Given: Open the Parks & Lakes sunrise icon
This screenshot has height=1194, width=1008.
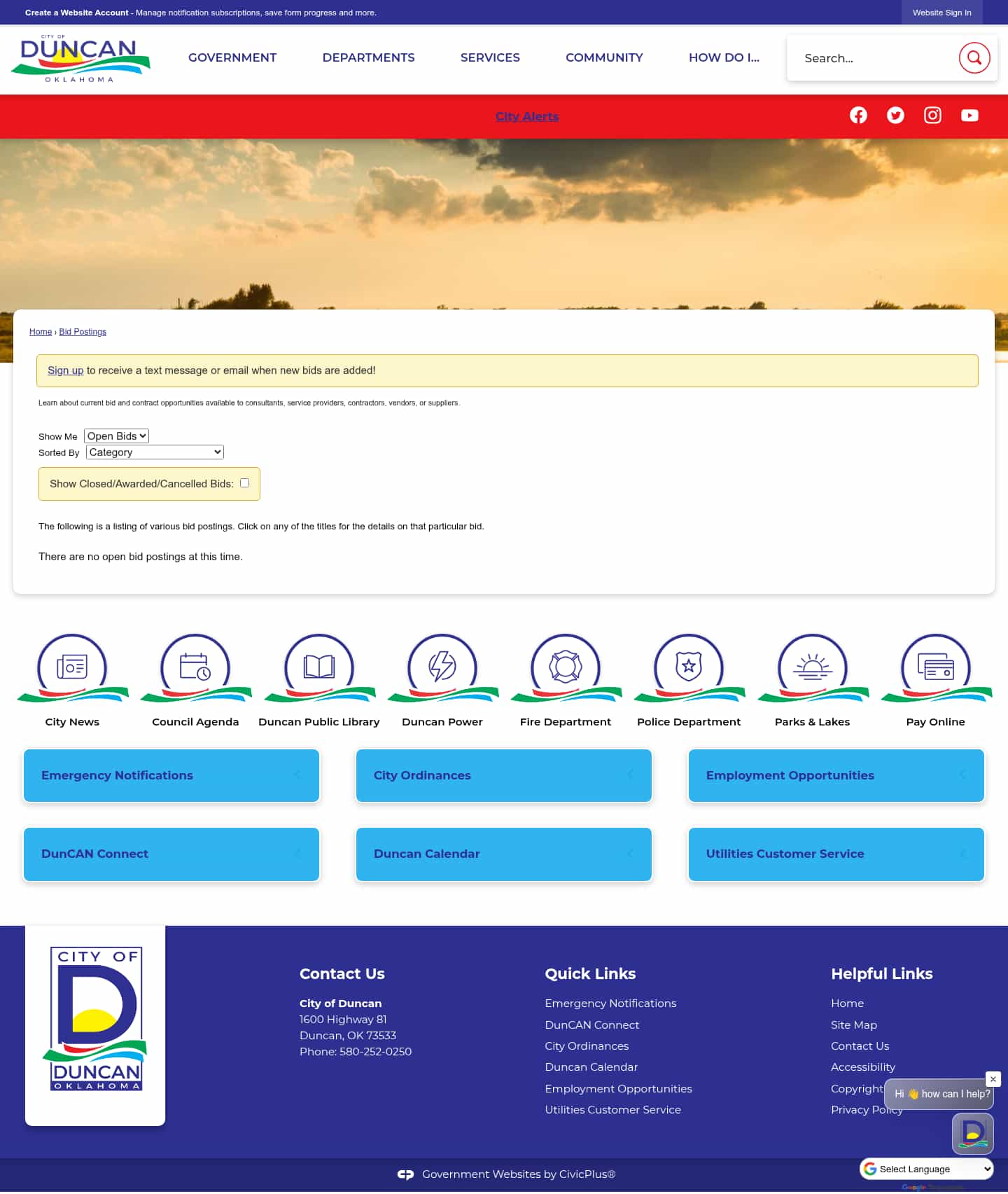Looking at the screenshot, I should click(x=813, y=667).
